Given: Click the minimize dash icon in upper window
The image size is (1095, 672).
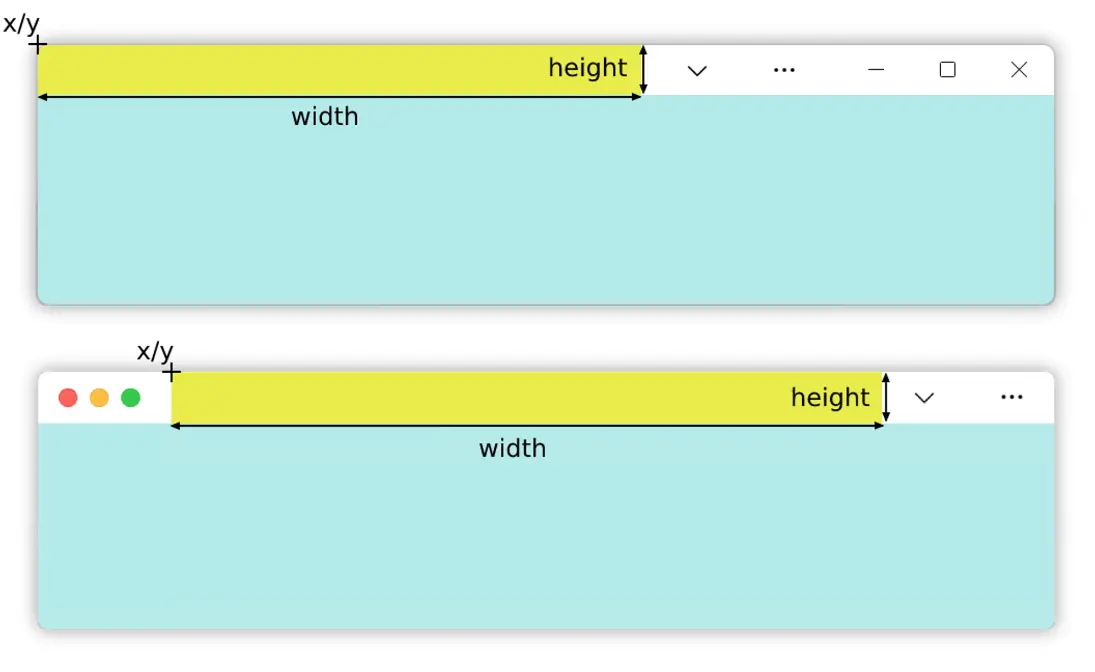Looking at the screenshot, I should [x=876, y=70].
